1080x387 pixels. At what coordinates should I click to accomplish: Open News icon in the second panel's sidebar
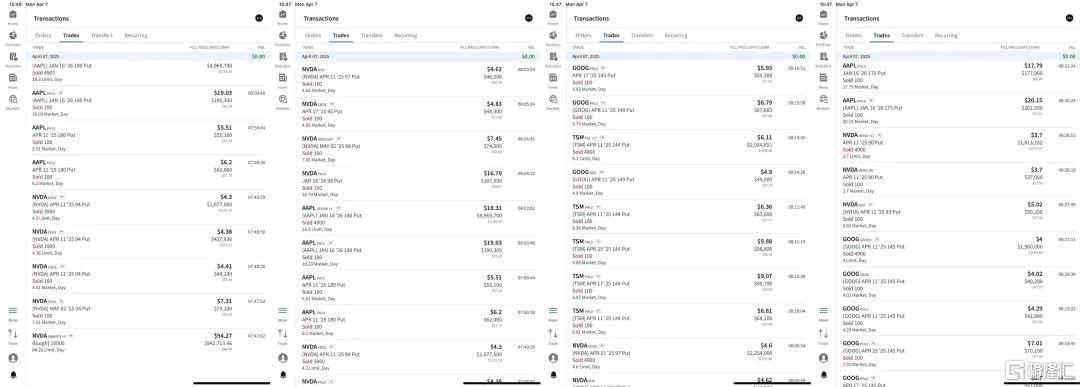coord(283,79)
